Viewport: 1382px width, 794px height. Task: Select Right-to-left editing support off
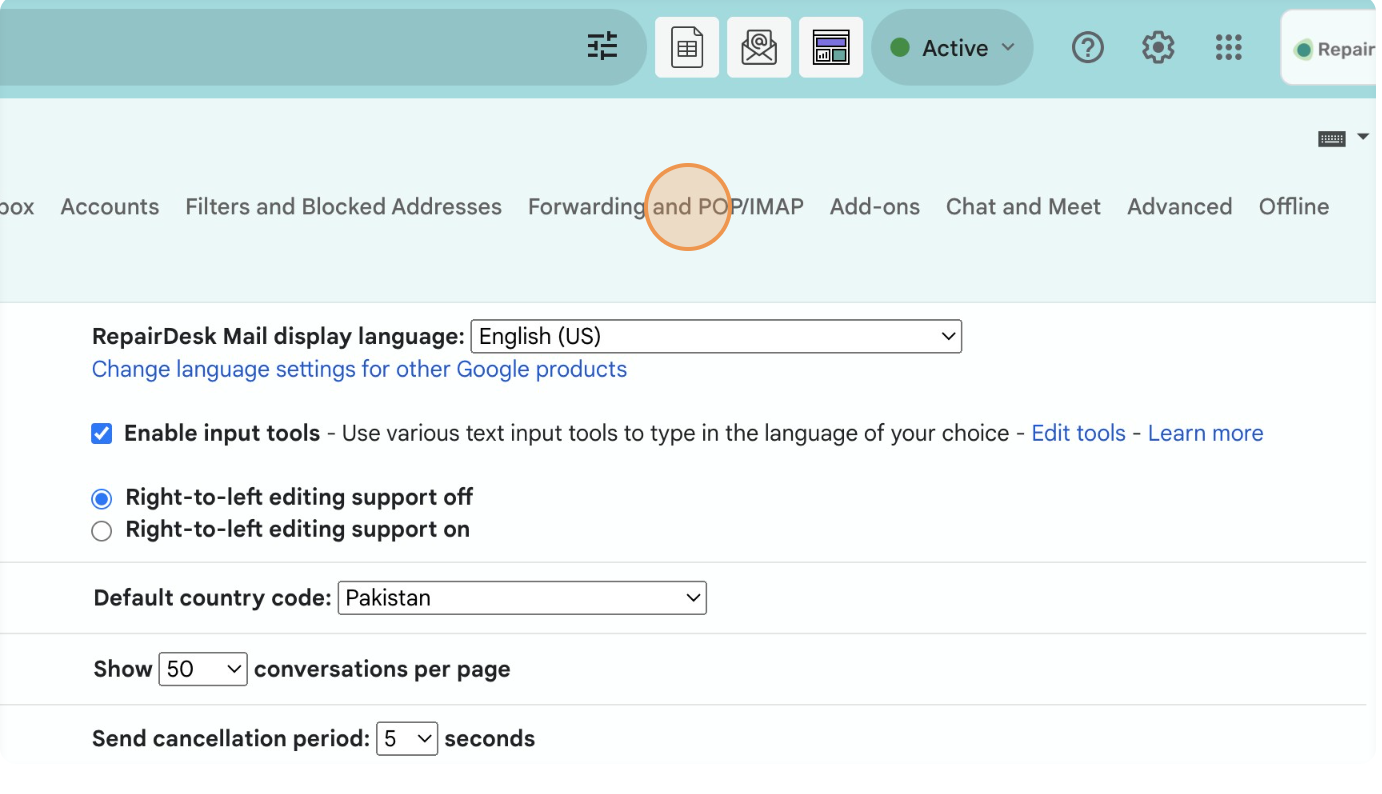[x=102, y=498]
